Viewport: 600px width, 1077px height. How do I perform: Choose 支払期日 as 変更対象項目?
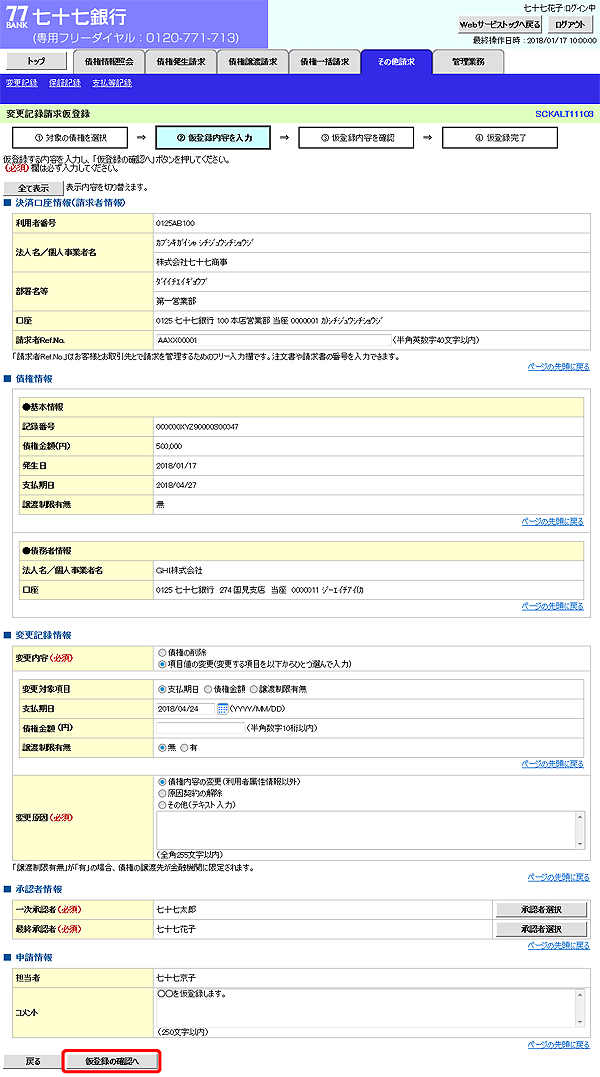(162, 689)
